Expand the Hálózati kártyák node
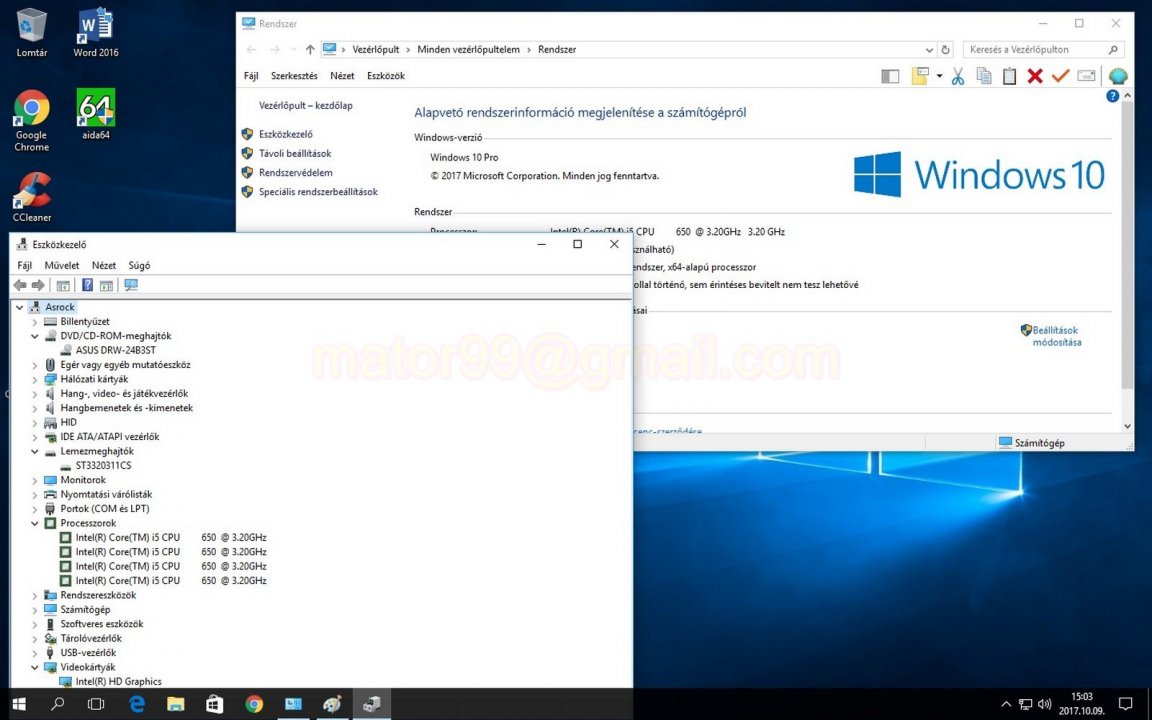Viewport: 1152px width, 720px height. pyautogui.click(x=35, y=379)
